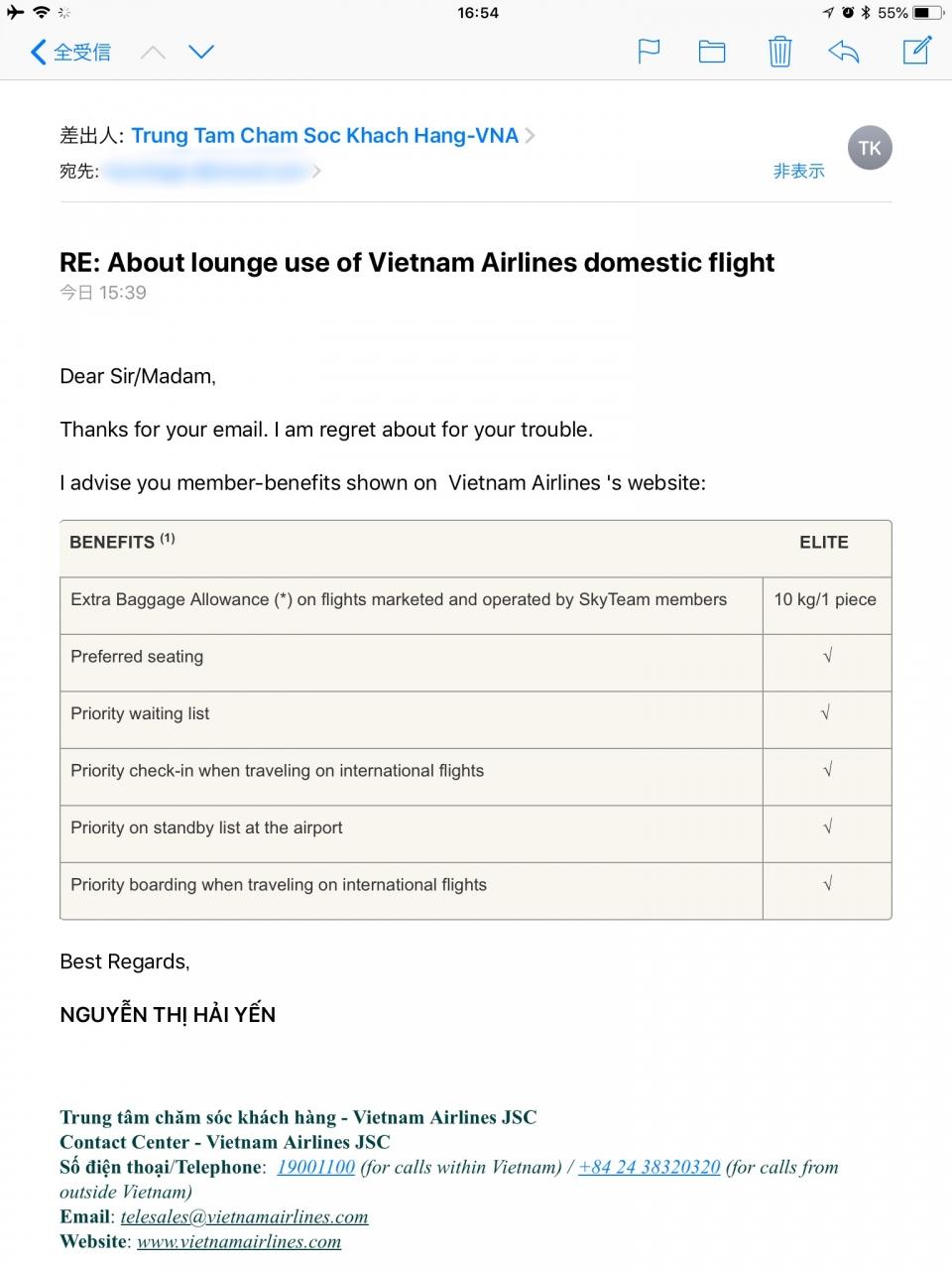This screenshot has width=952, height=1270.
Task: Hide details with 非表示
Action: point(798,171)
